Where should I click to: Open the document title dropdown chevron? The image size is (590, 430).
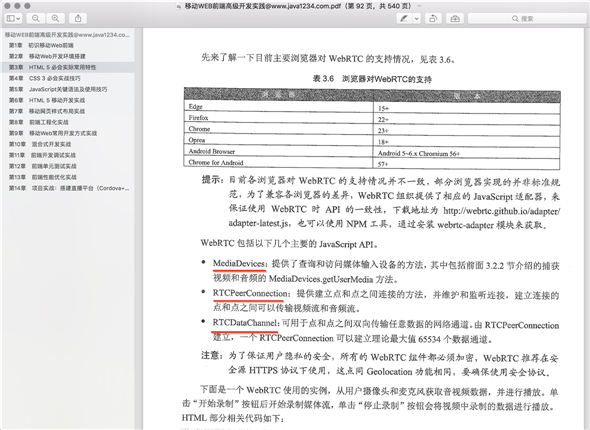coord(420,6)
